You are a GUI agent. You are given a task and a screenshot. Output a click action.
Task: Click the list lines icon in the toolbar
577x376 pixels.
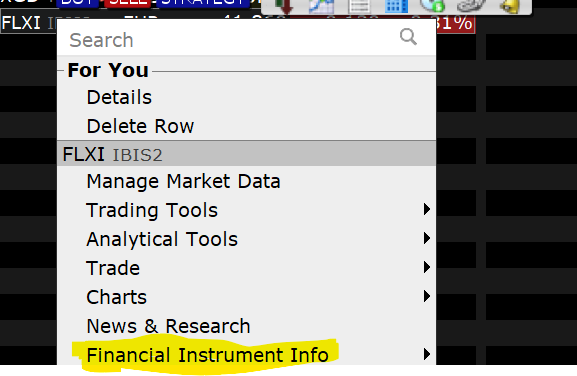[x=359, y=6]
